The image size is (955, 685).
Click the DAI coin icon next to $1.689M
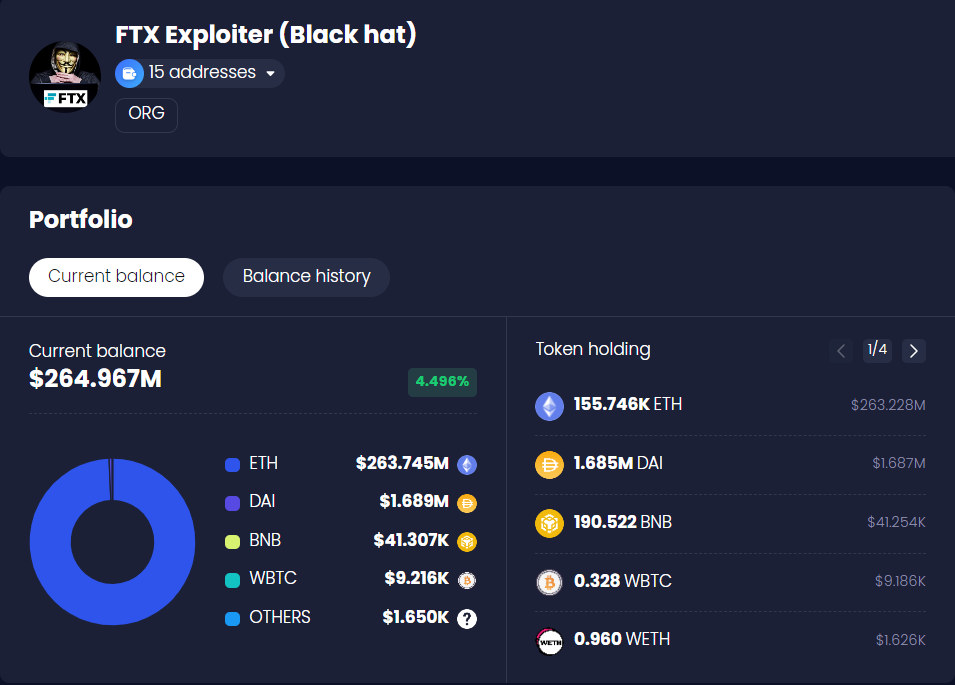click(467, 503)
